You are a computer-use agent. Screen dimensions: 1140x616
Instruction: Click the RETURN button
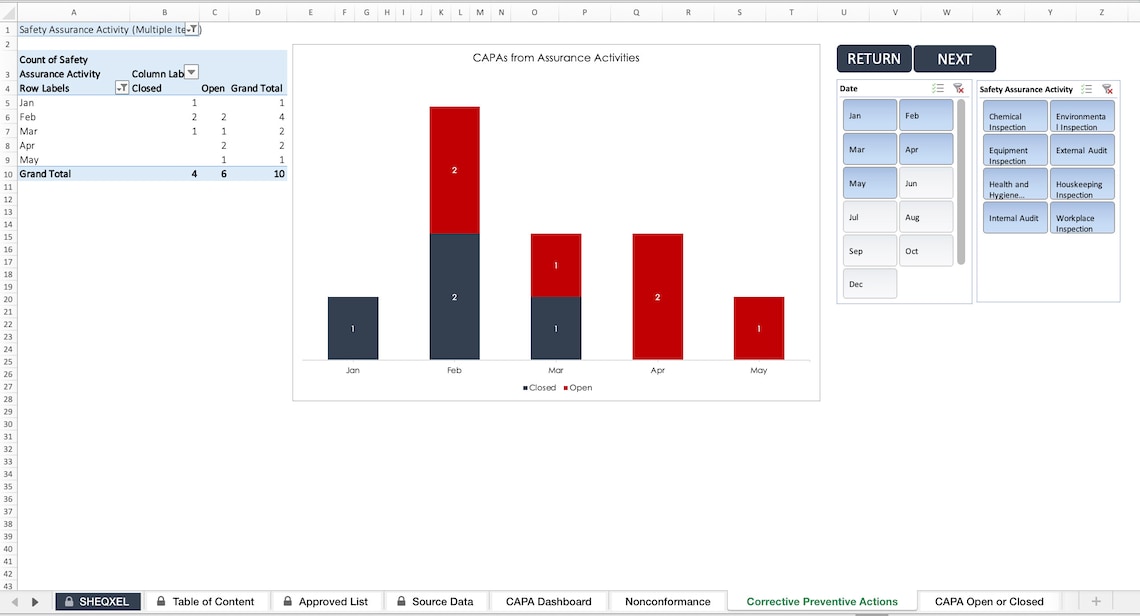coord(873,58)
